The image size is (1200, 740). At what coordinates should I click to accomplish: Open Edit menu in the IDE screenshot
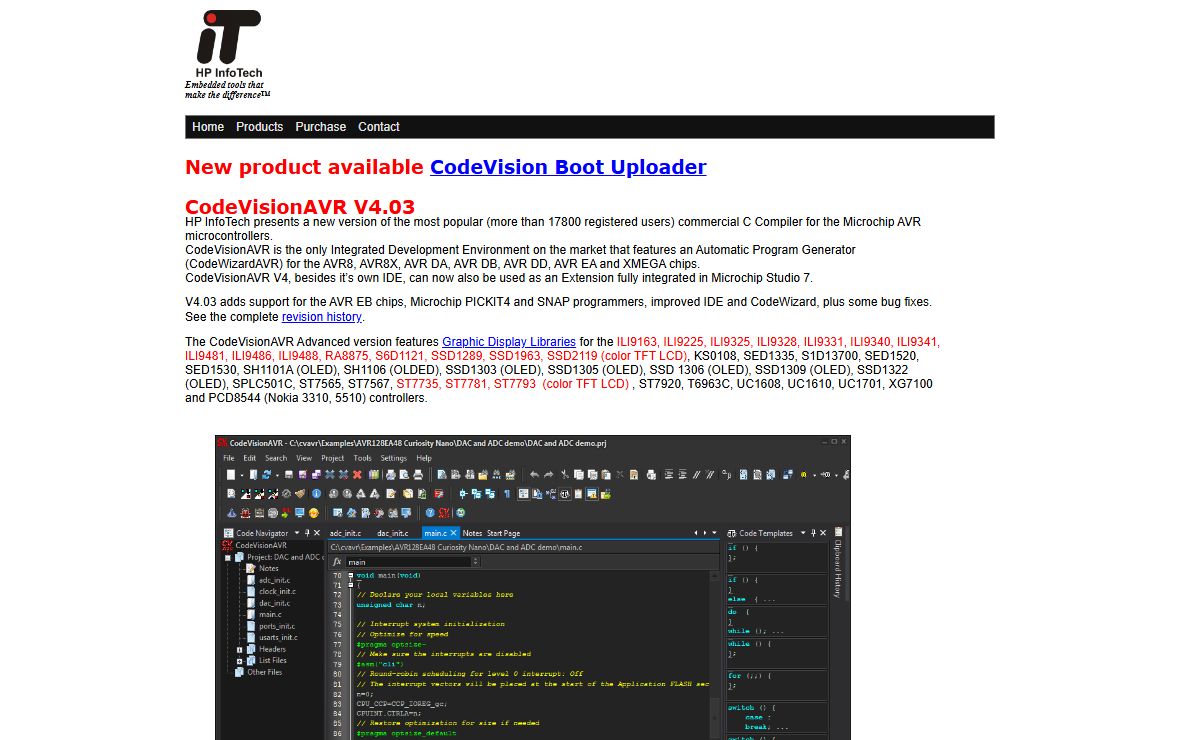(250, 458)
